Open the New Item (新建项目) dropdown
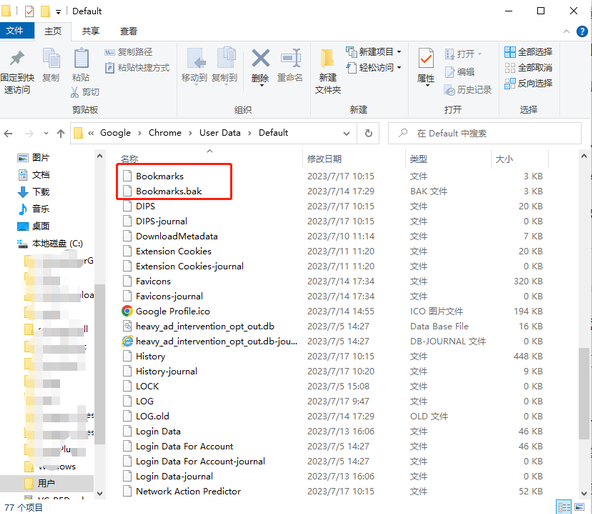This screenshot has height=514, width=592. coord(399,52)
